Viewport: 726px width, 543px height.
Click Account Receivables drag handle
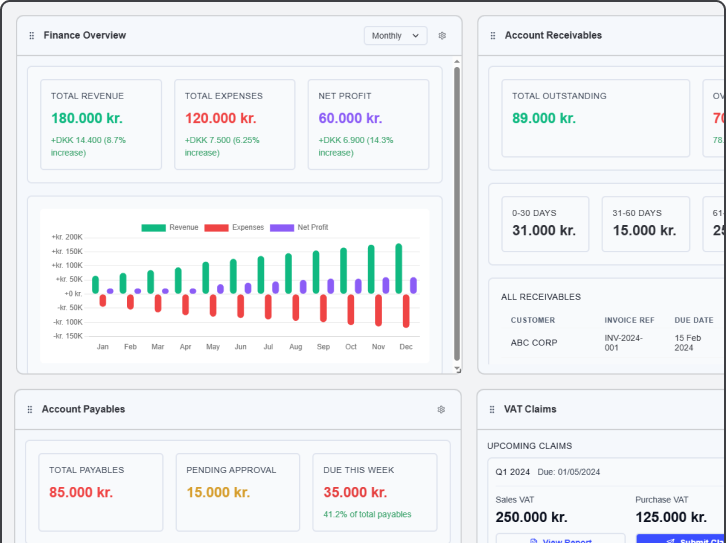tap(493, 36)
